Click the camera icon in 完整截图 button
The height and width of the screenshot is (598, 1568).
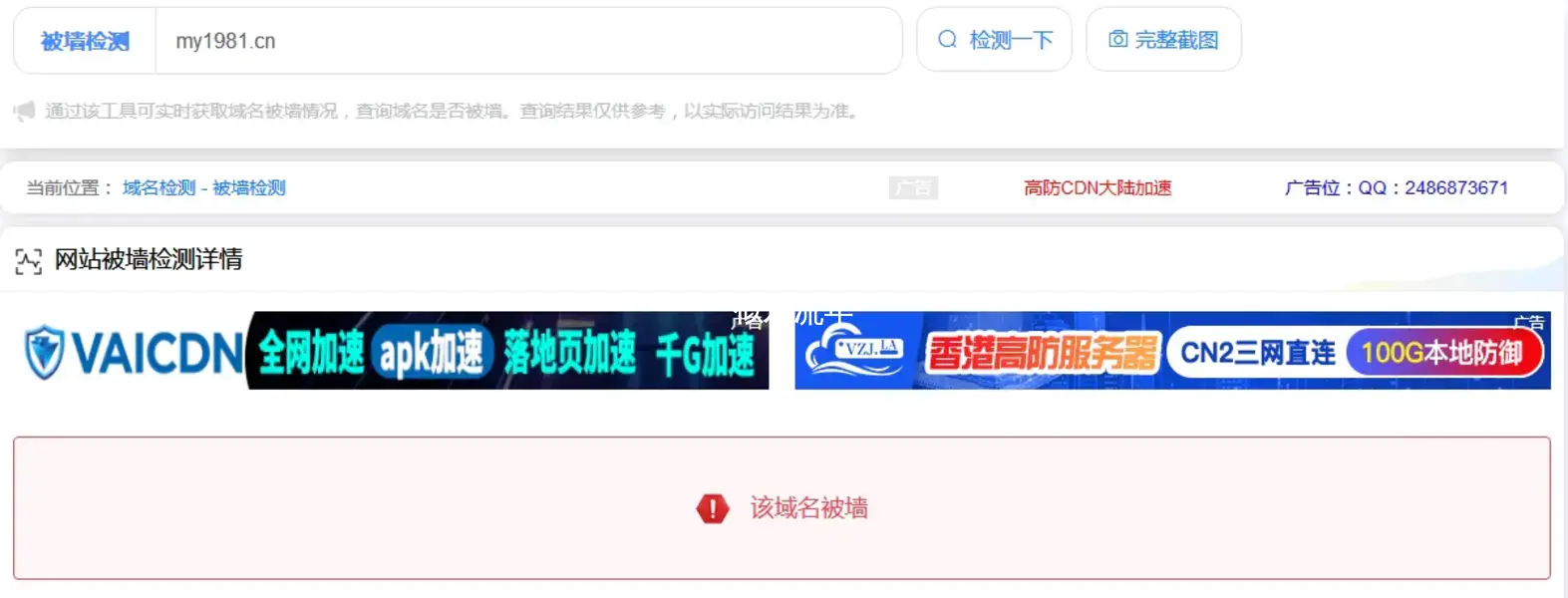1118,40
